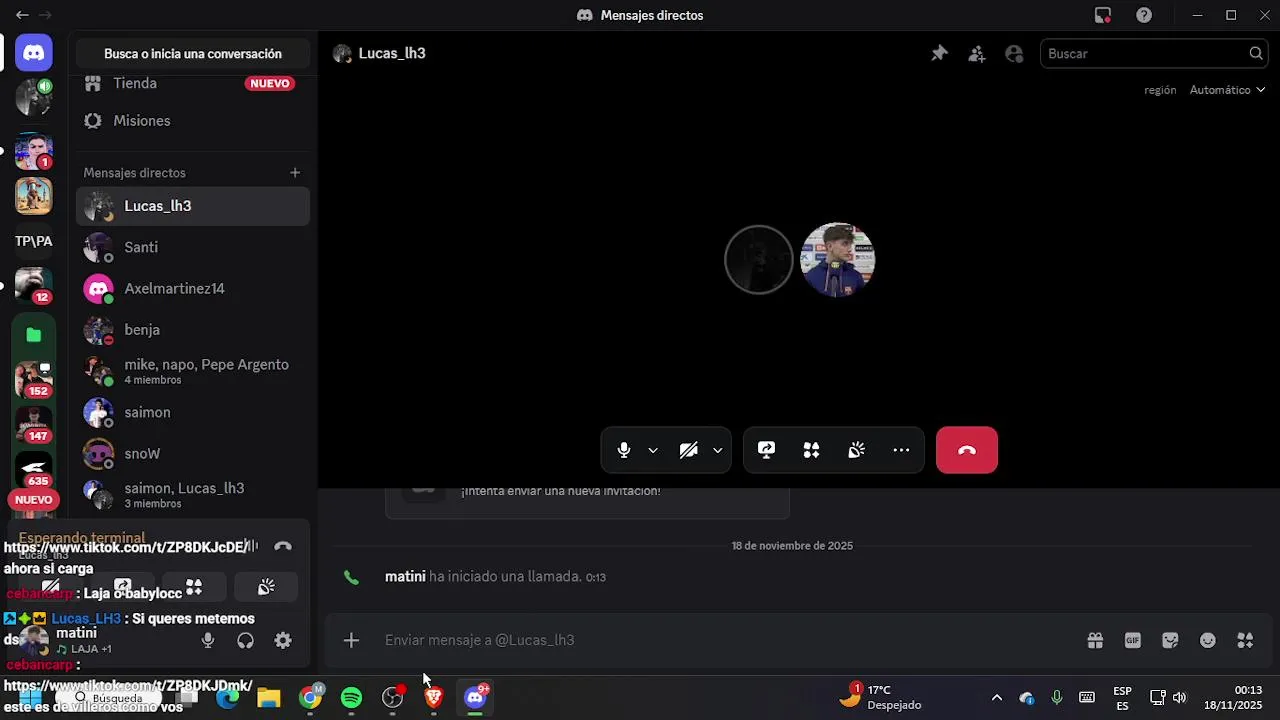Open Discord home direct messages icon
This screenshot has height=720, width=1280.
coord(34,53)
